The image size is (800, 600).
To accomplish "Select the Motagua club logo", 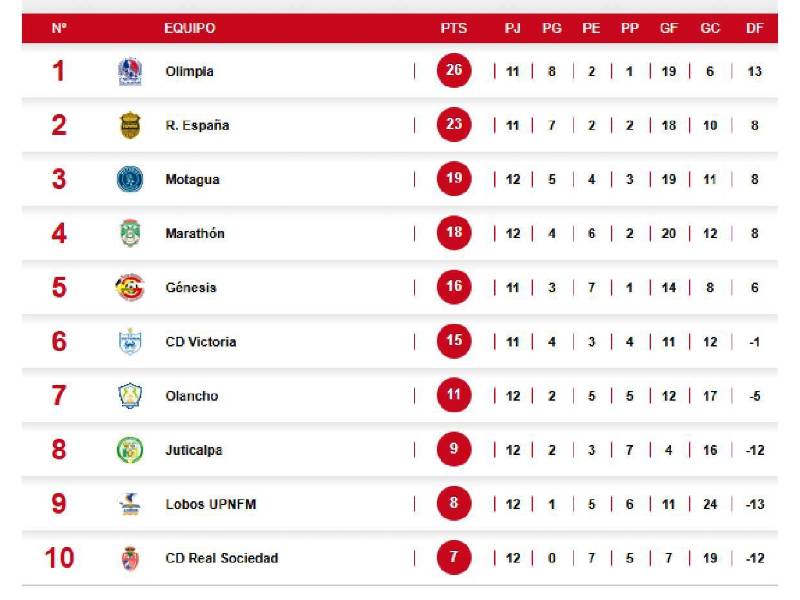I will click(x=130, y=180).
